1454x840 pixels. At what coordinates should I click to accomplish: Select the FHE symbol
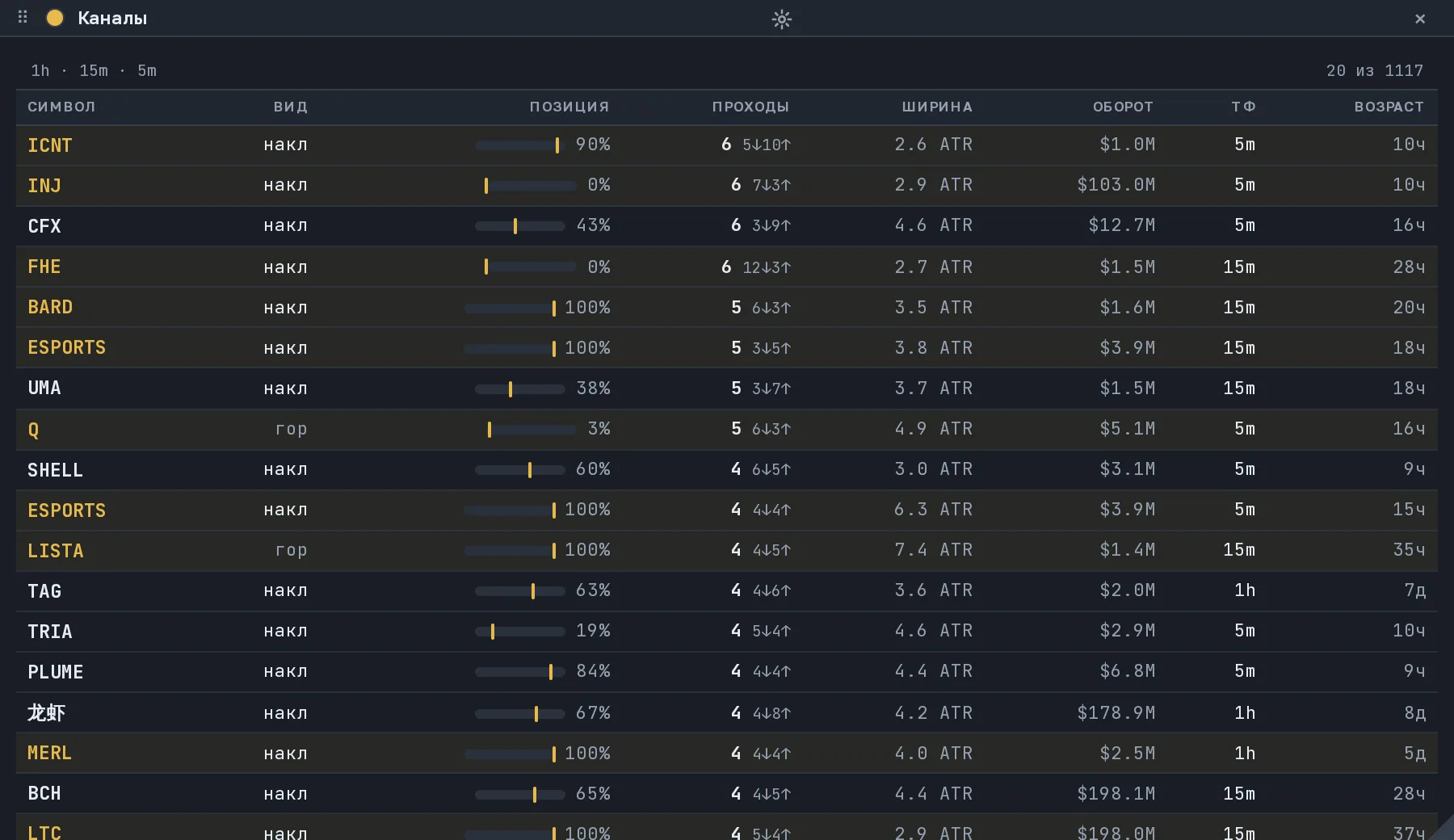(44, 267)
